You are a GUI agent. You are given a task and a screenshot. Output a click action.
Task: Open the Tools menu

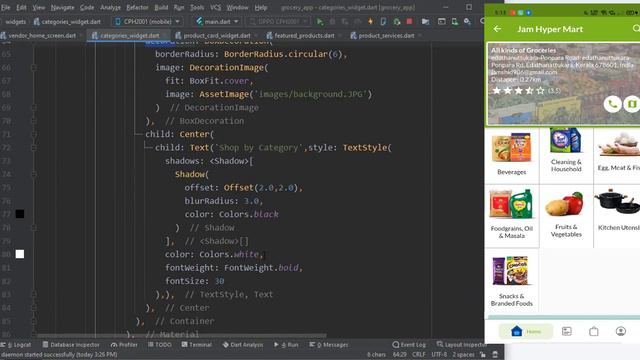(197, 7)
